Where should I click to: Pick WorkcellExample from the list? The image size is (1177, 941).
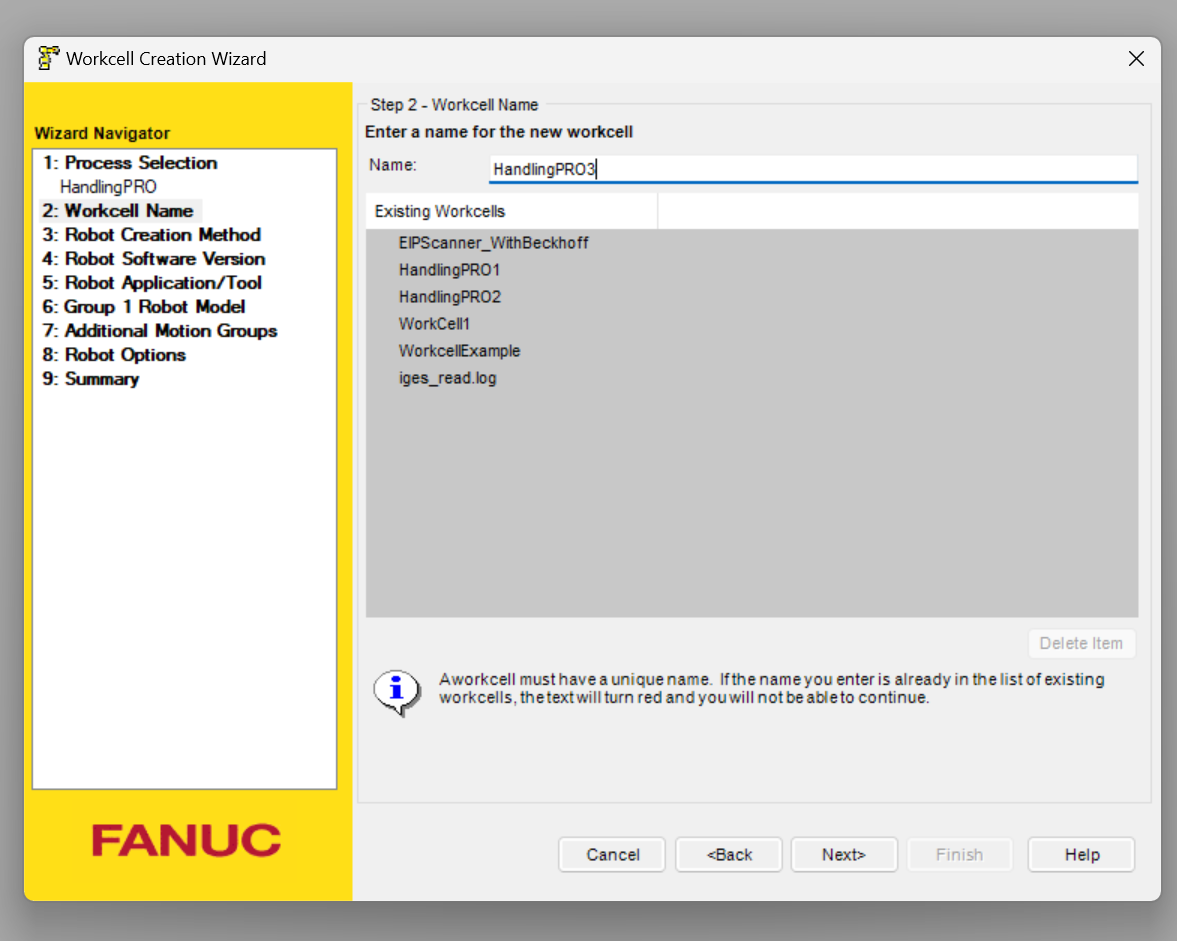pyautogui.click(x=459, y=351)
